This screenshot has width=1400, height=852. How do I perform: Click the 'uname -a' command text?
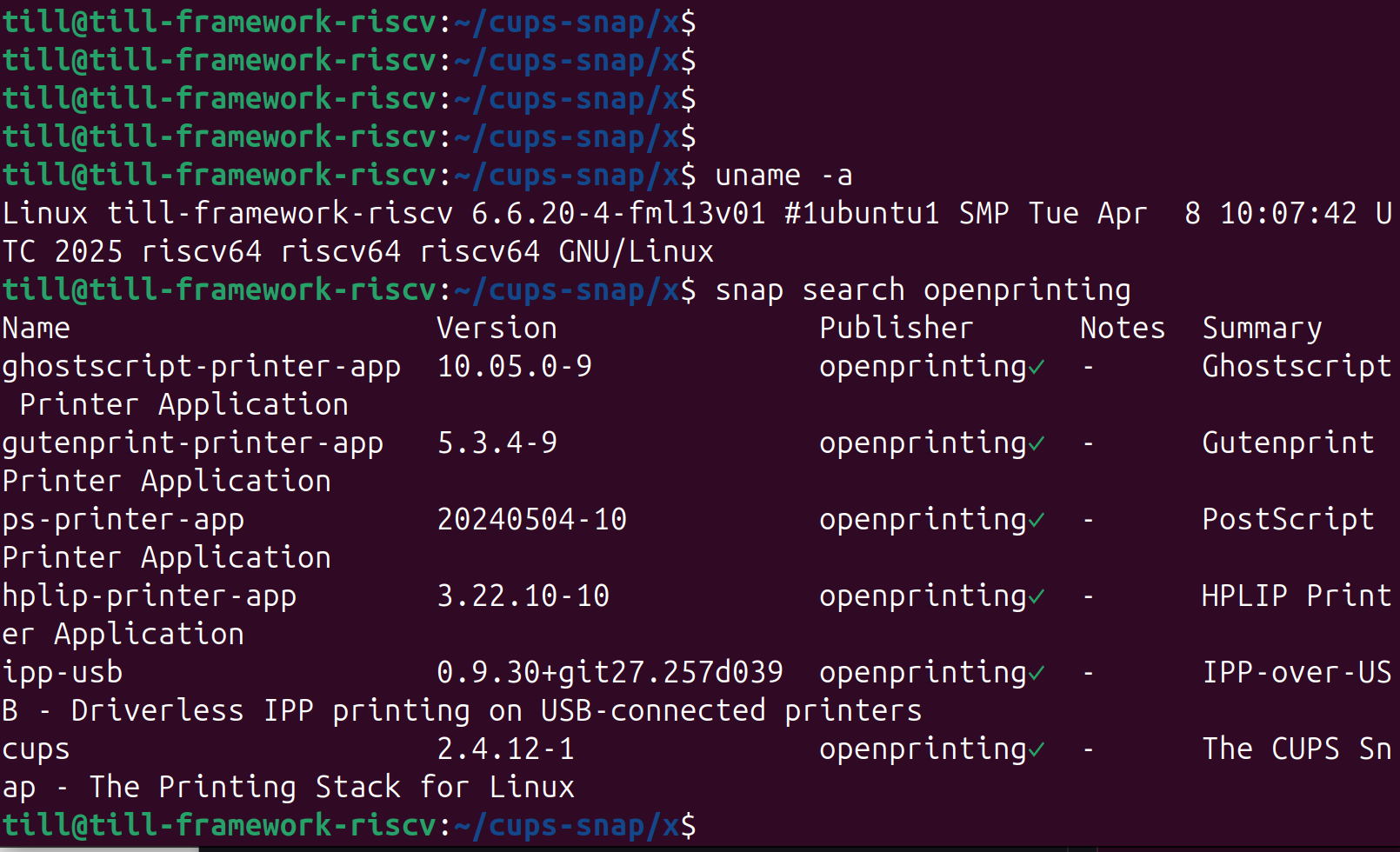783,176
